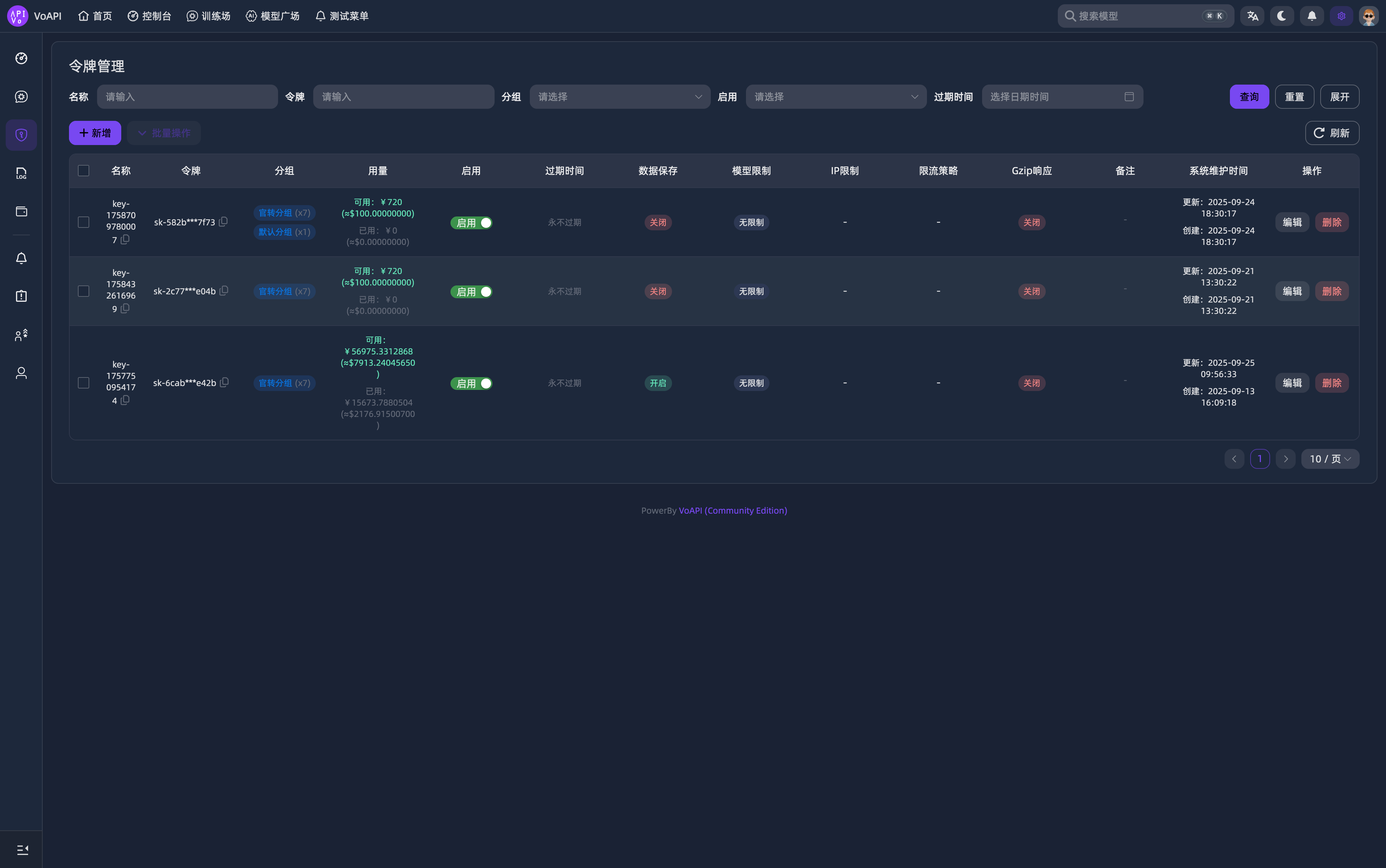
Task: Open log icon in left sidebar
Action: 21,173
